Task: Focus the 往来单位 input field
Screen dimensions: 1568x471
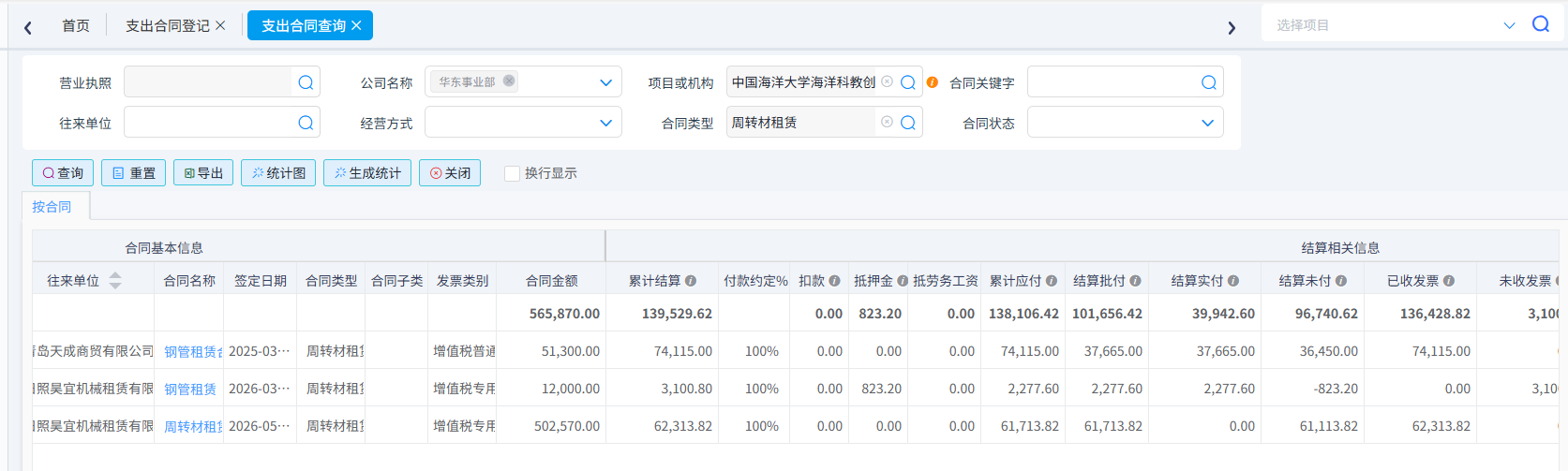Action: pos(207,123)
